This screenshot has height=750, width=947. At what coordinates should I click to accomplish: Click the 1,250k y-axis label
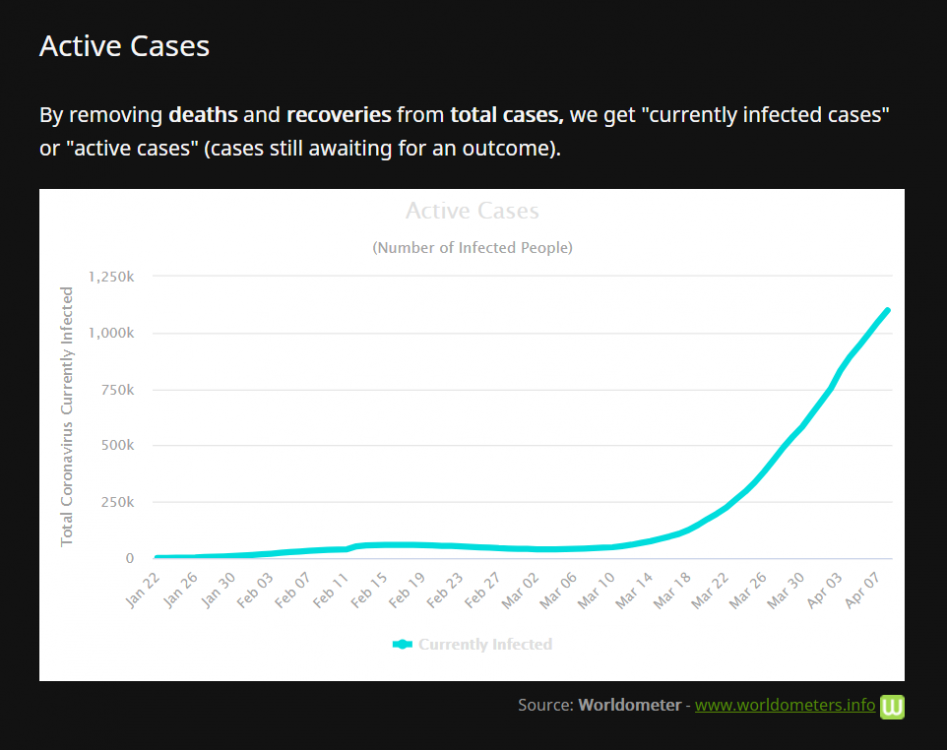tap(112, 276)
